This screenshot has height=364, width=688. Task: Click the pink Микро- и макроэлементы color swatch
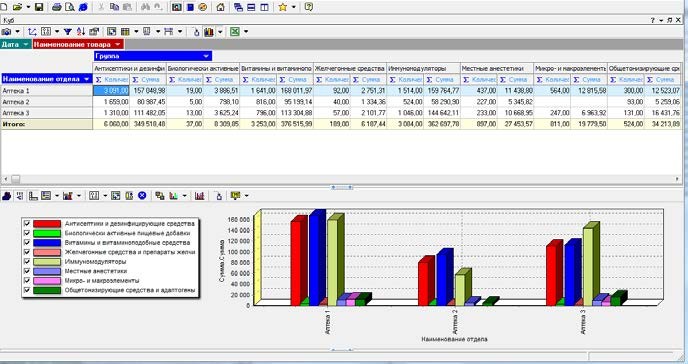click(47, 281)
